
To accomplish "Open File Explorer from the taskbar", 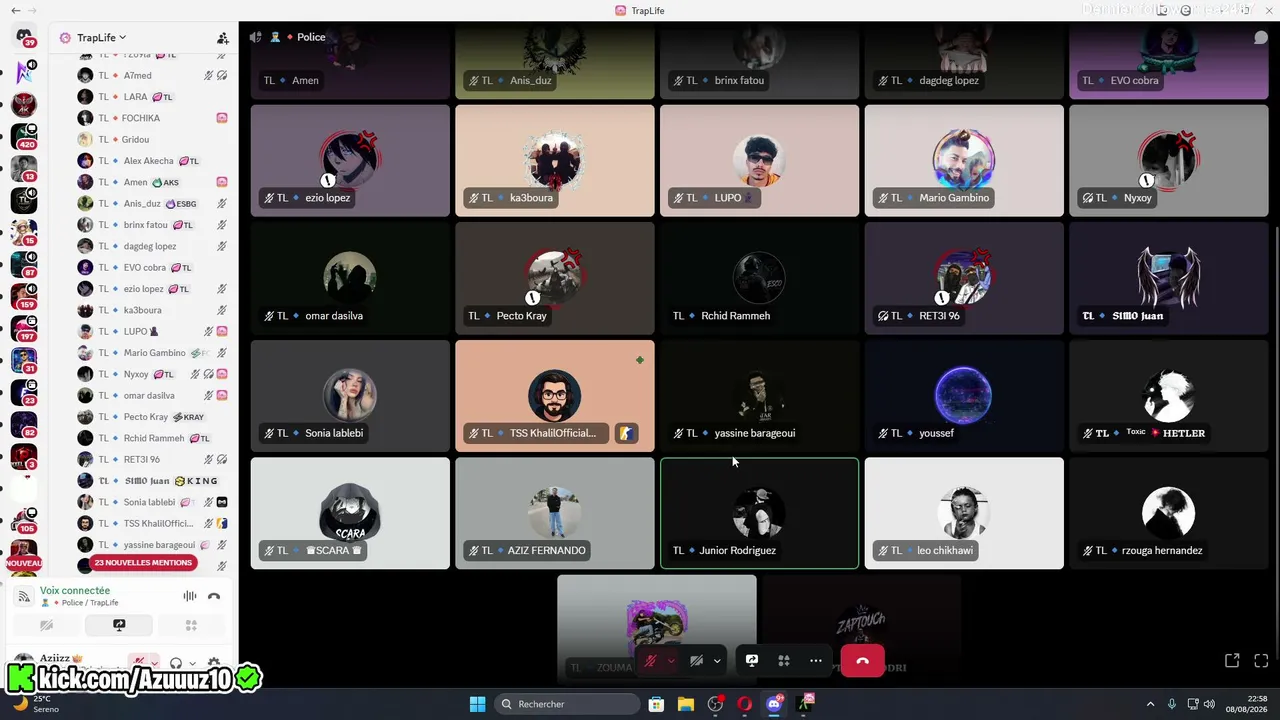I will click(x=685, y=704).
